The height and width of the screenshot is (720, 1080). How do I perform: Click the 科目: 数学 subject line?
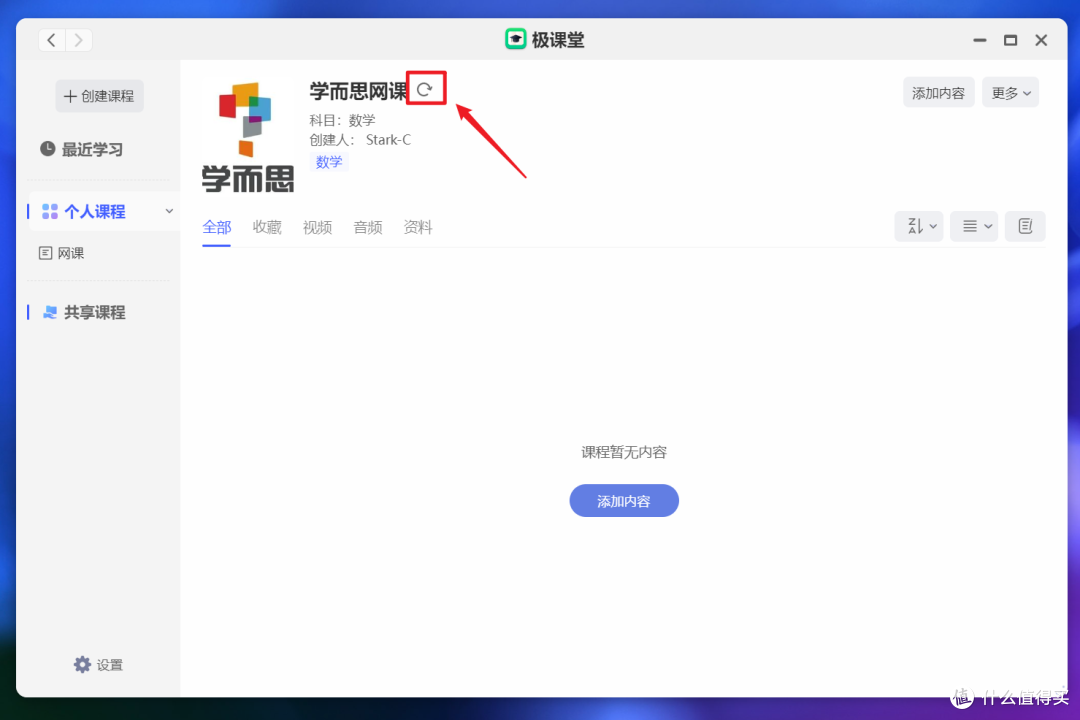(342, 121)
